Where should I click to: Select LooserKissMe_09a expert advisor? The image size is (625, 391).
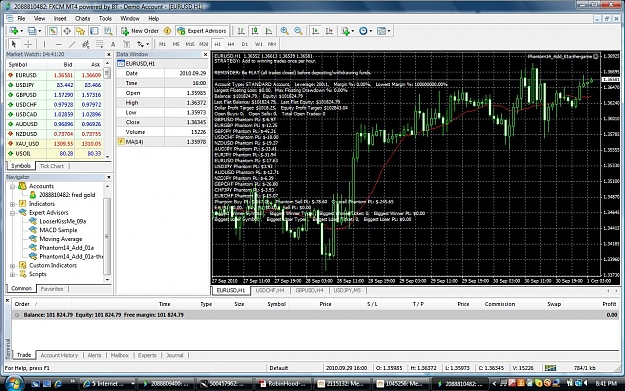tap(63, 221)
